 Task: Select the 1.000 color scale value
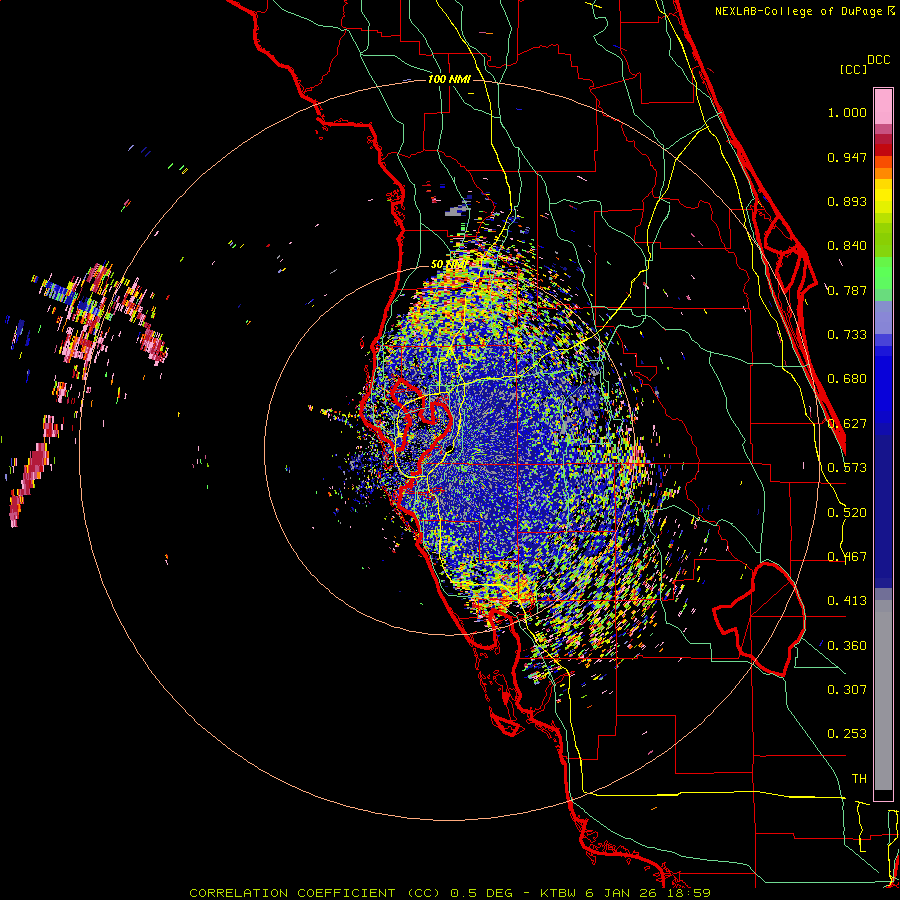click(x=847, y=112)
